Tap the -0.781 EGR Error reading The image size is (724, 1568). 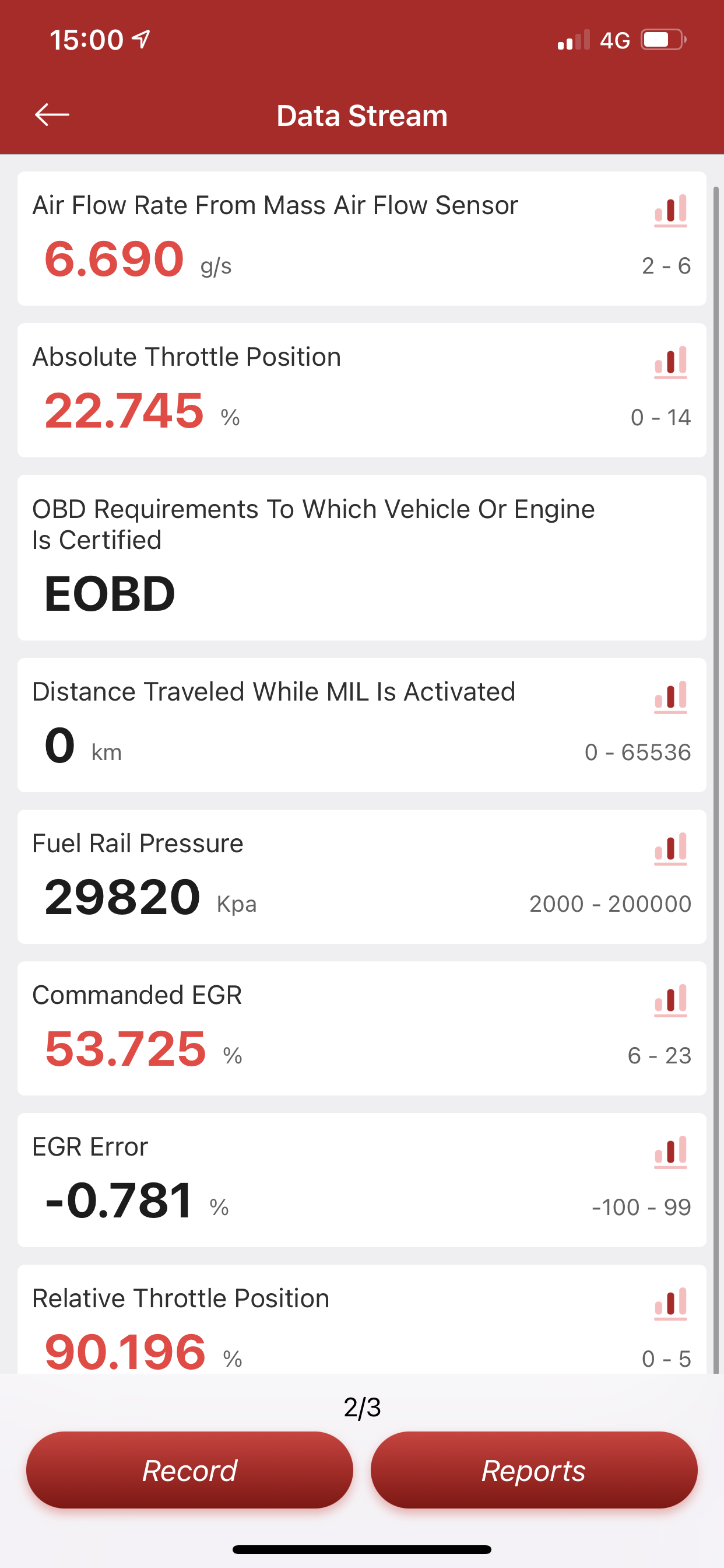point(120,1200)
